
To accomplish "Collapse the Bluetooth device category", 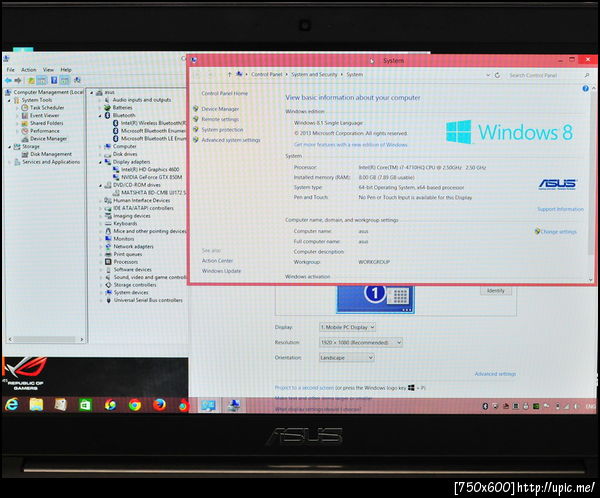I will click(100, 116).
